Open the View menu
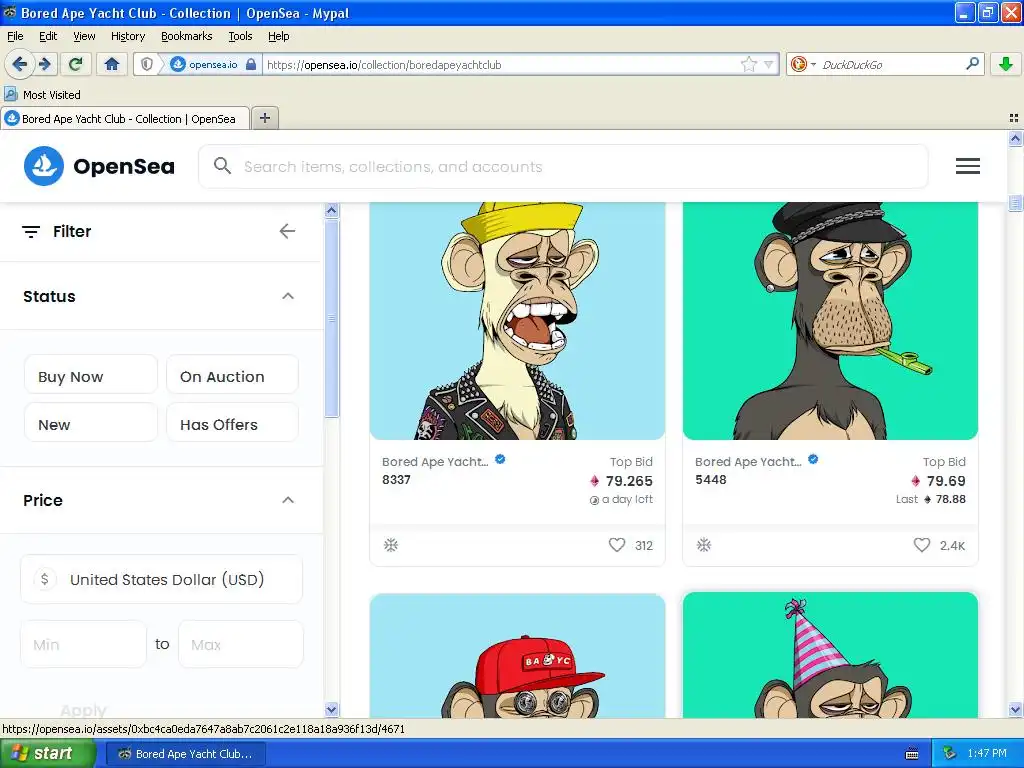This screenshot has height=768, width=1024. [84, 36]
